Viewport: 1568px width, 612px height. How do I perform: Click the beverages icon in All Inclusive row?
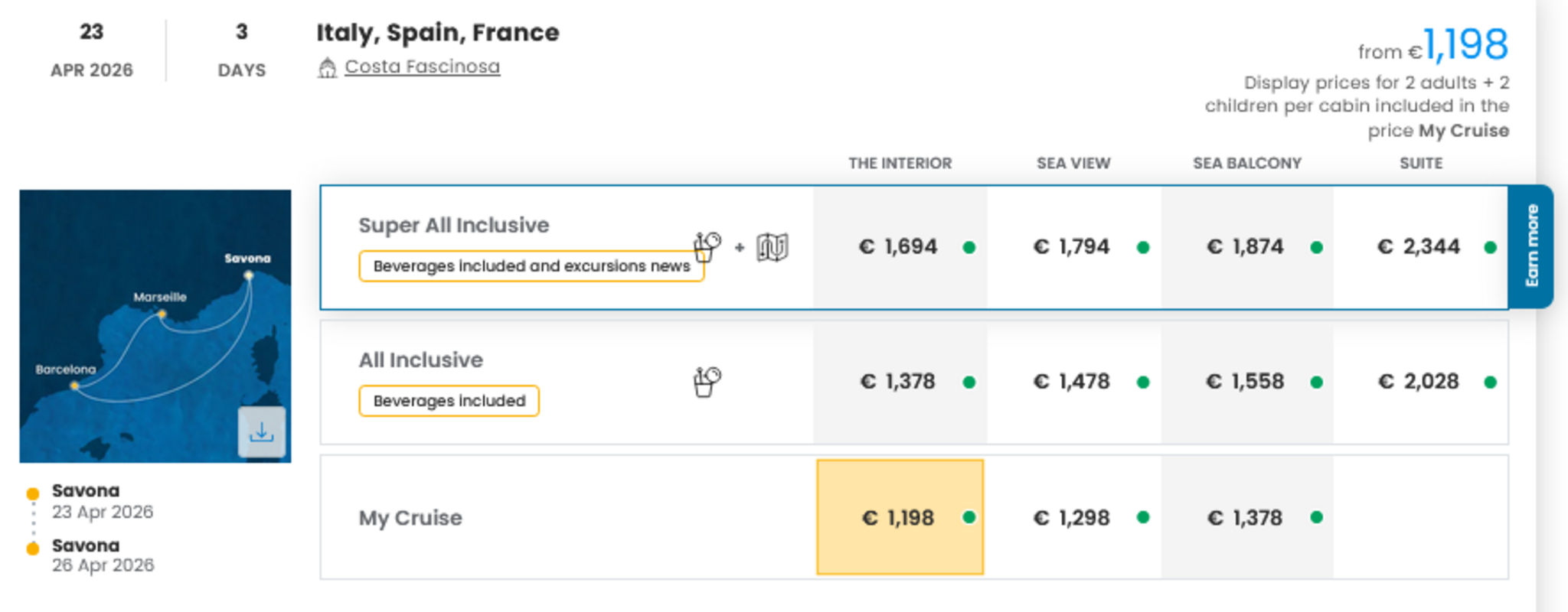[x=707, y=381]
